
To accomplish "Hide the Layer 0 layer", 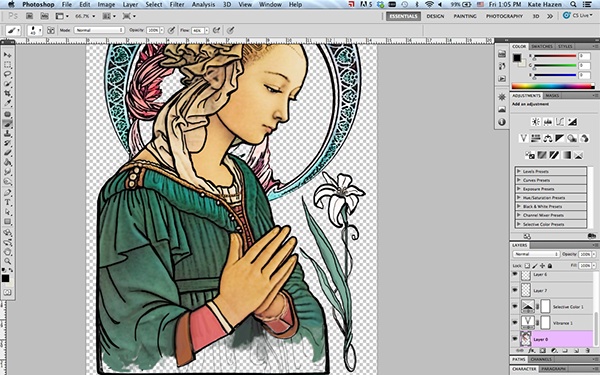I will tap(515, 339).
